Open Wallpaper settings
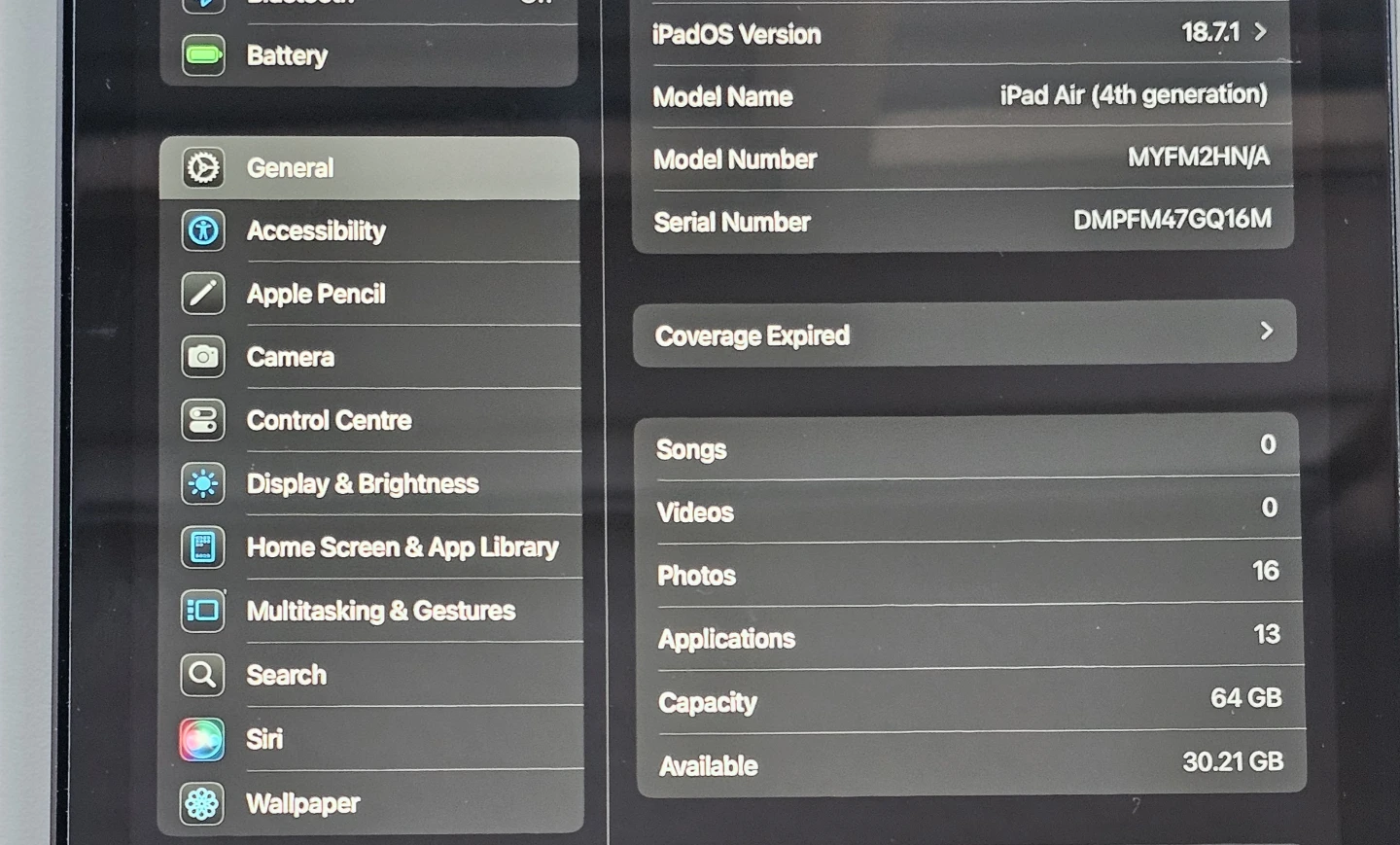The image size is (1400, 845). 371,803
